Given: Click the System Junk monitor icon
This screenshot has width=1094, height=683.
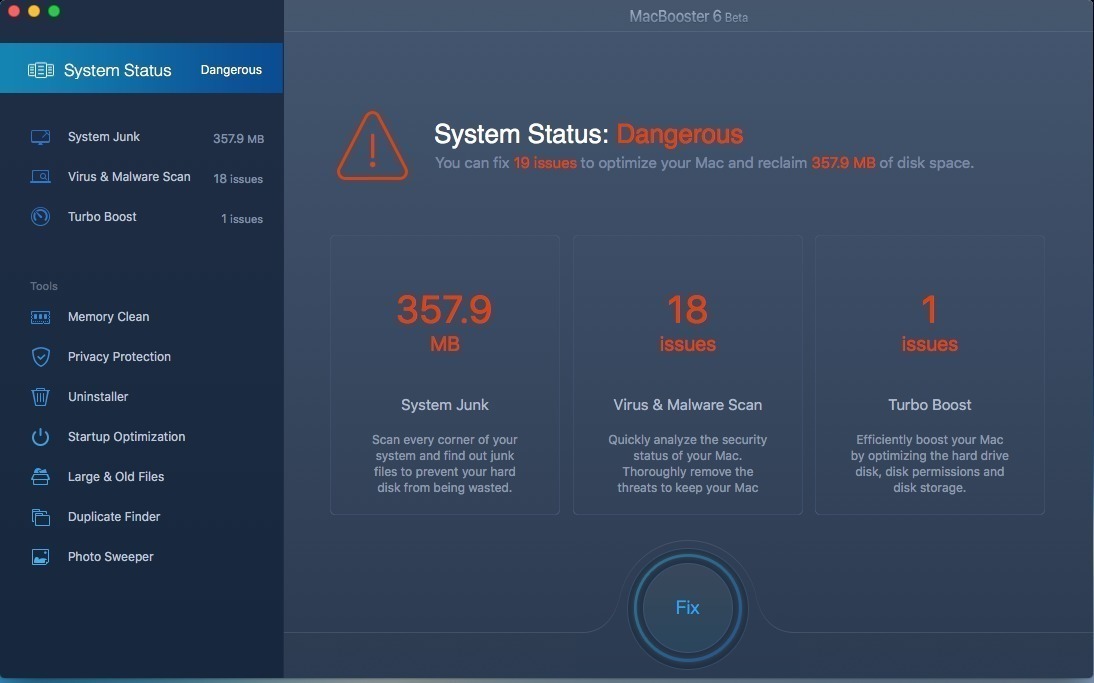Looking at the screenshot, I should pyautogui.click(x=40, y=137).
